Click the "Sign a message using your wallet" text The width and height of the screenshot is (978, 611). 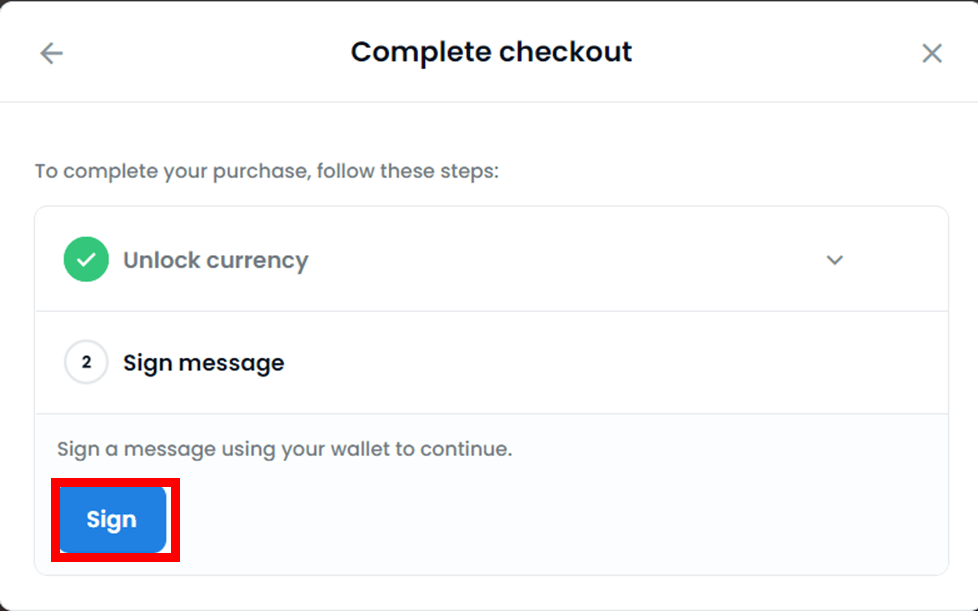pos(284,449)
